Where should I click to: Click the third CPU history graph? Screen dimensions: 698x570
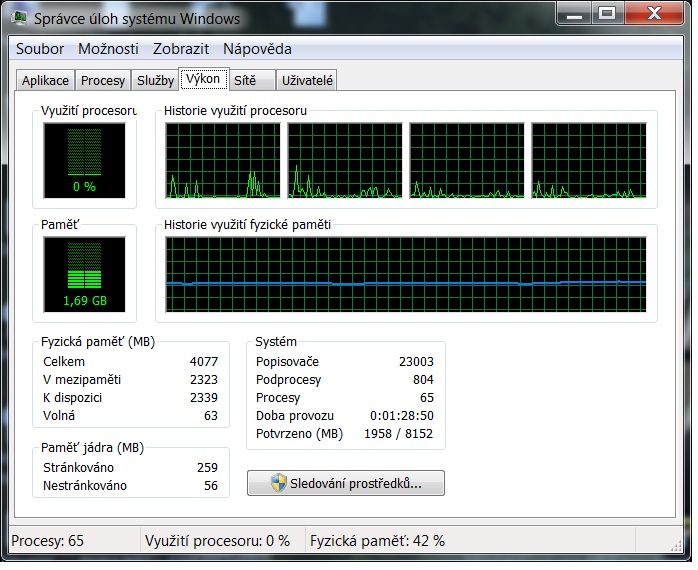[467, 161]
